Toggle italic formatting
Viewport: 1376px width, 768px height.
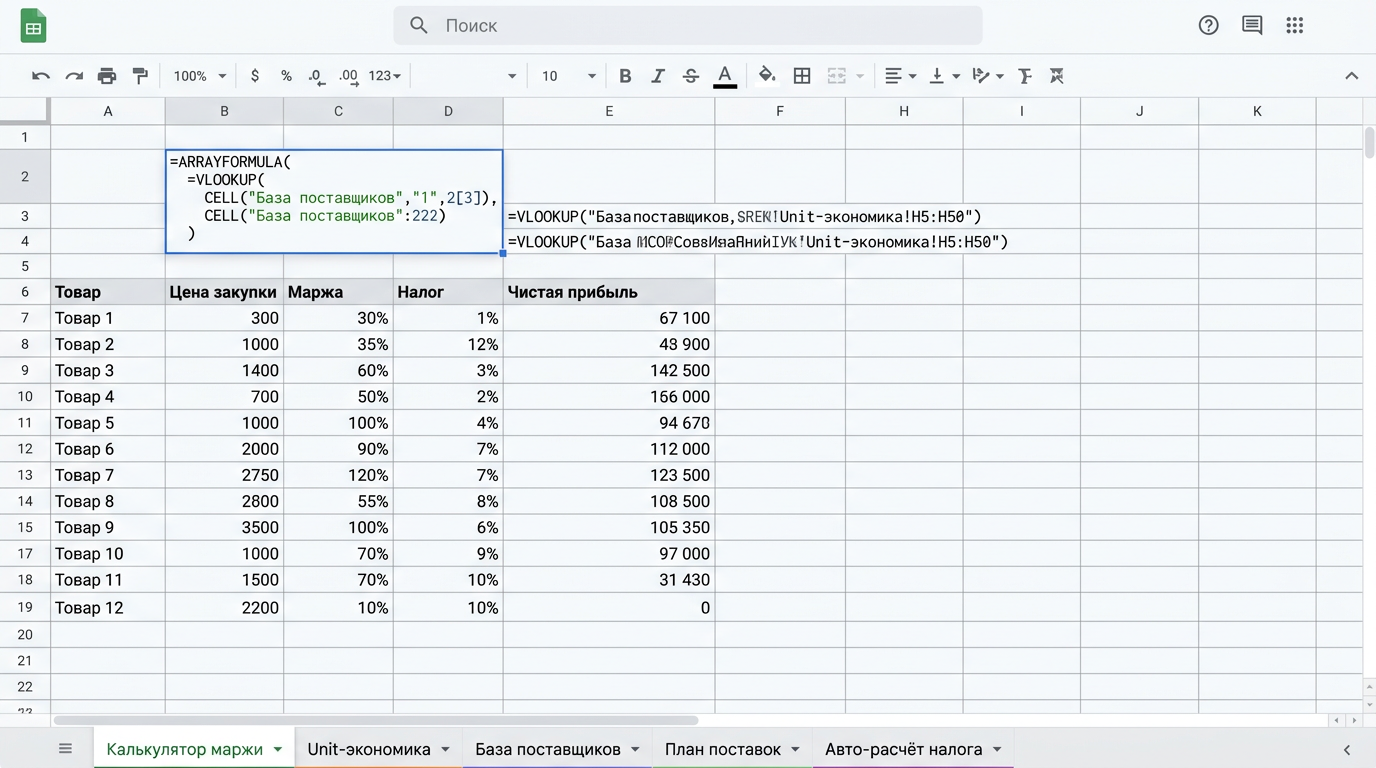pyautogui.click(x=658, y=76)
